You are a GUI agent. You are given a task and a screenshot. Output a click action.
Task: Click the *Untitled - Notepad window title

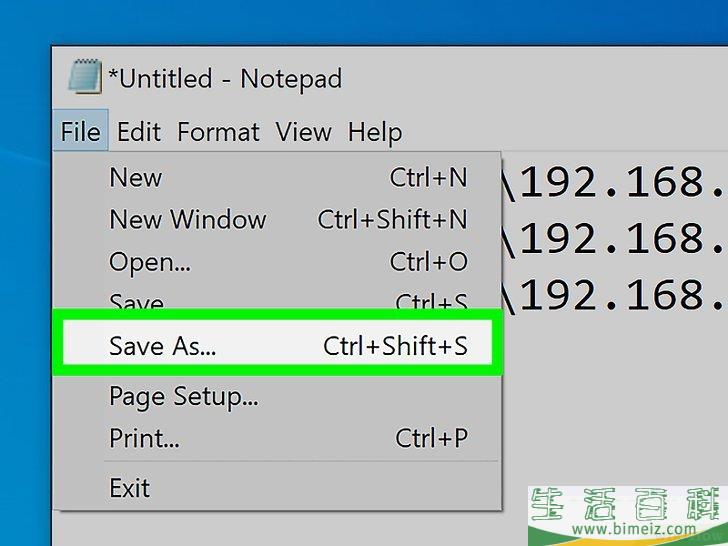[225, 78]
